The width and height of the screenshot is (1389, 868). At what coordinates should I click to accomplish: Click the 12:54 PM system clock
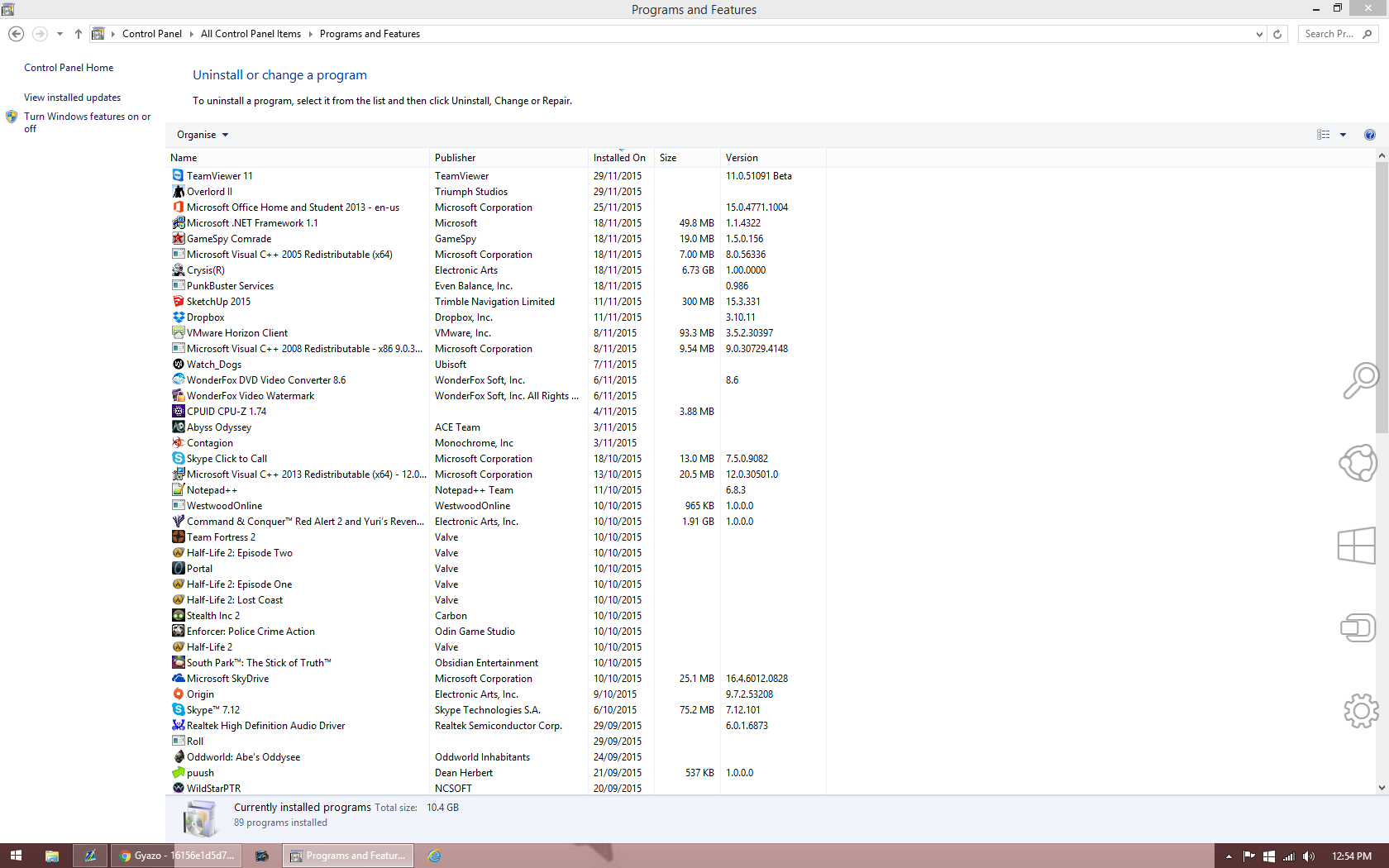[1352, 856]
